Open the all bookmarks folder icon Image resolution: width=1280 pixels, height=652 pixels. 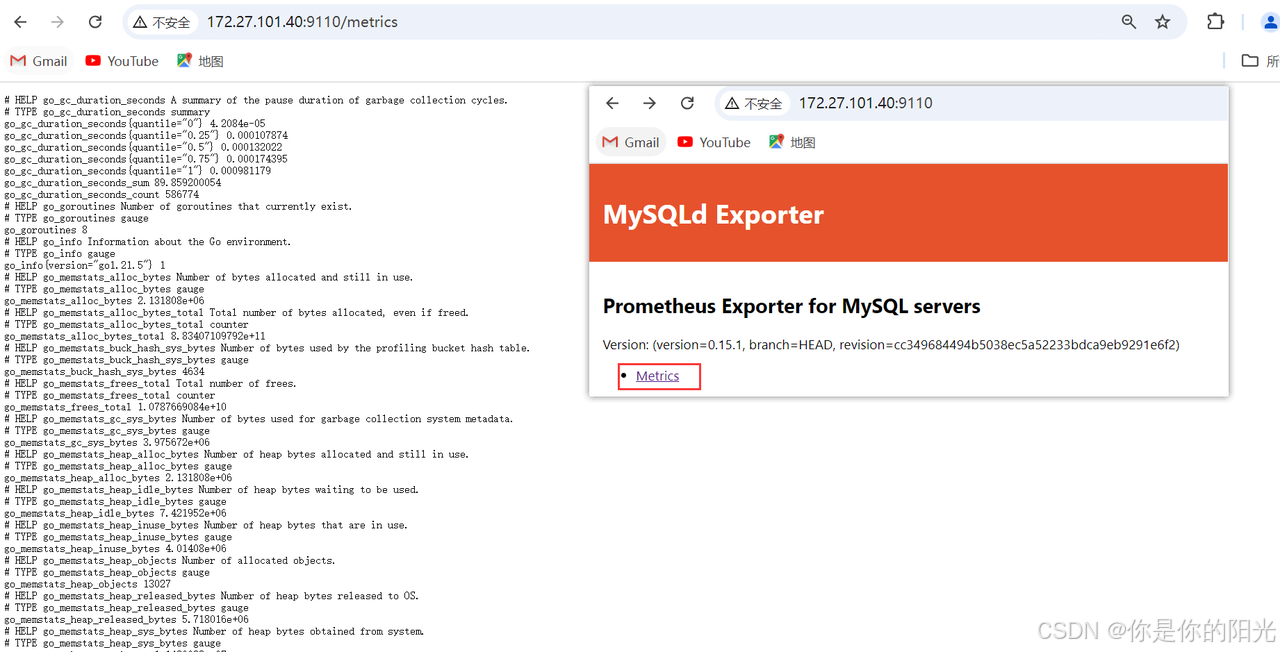[1250, 61]
